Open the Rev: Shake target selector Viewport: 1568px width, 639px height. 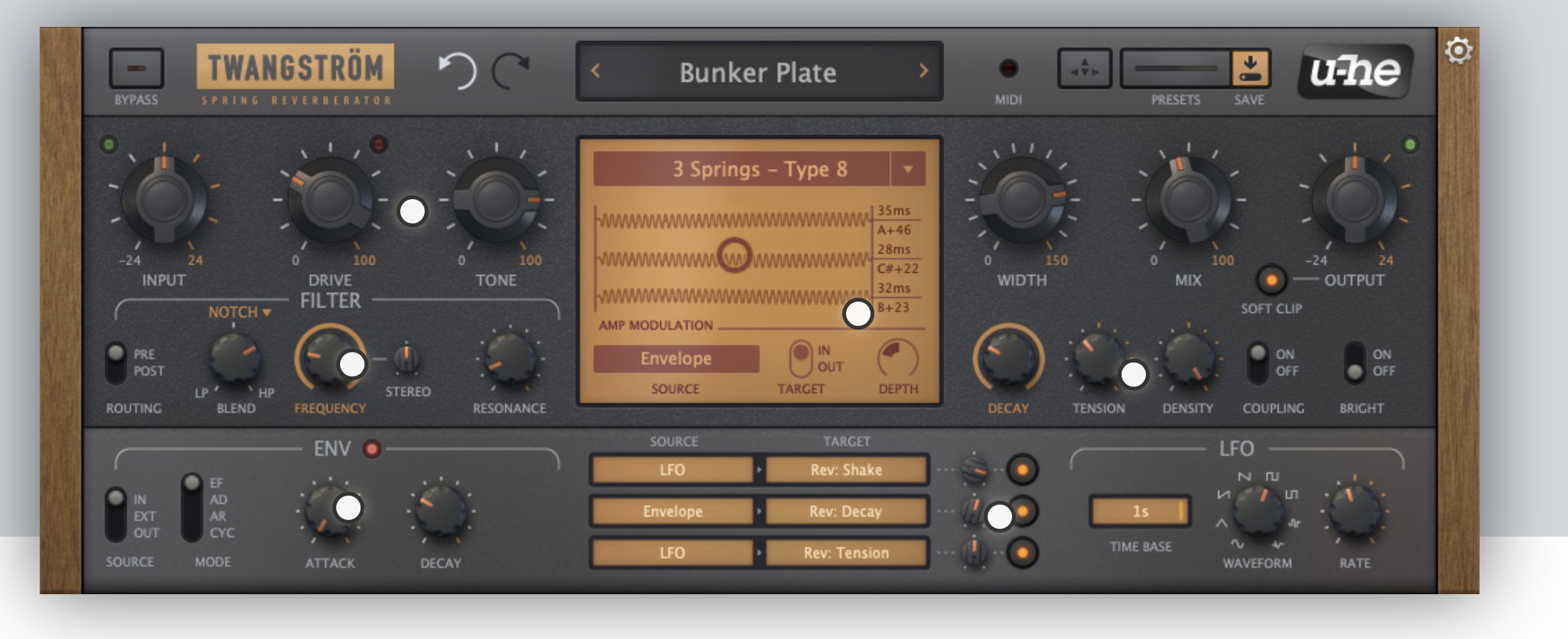click(846, 470)
